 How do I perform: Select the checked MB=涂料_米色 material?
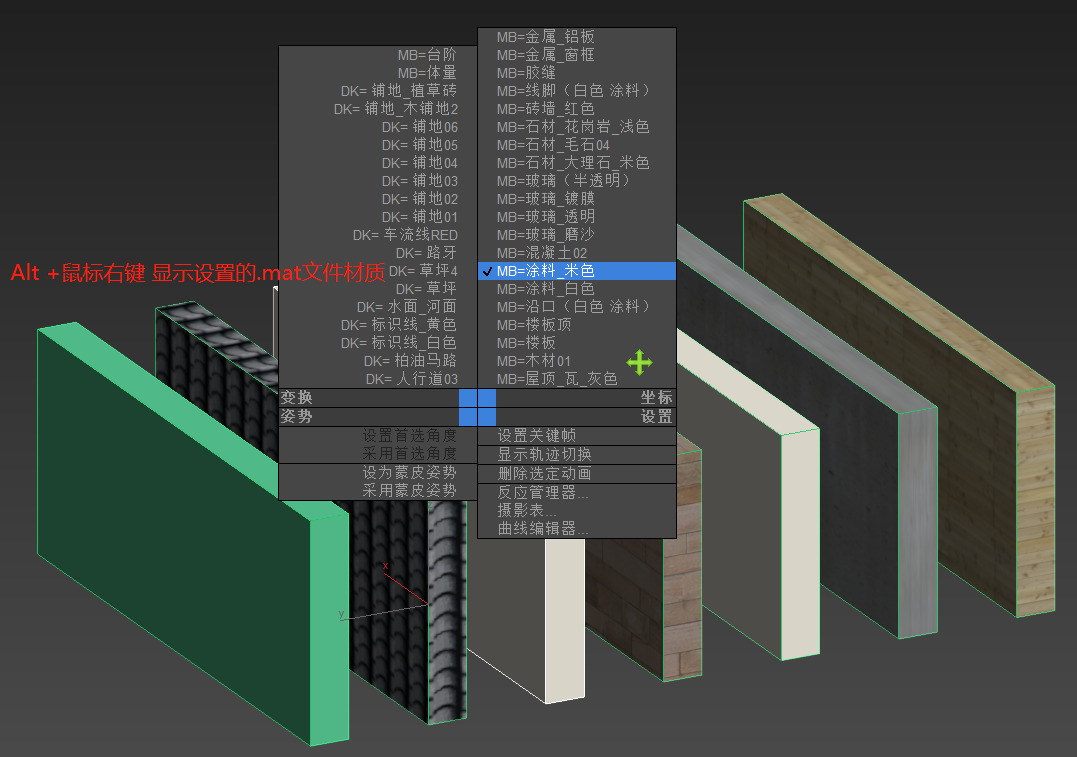tap(545, 270)
